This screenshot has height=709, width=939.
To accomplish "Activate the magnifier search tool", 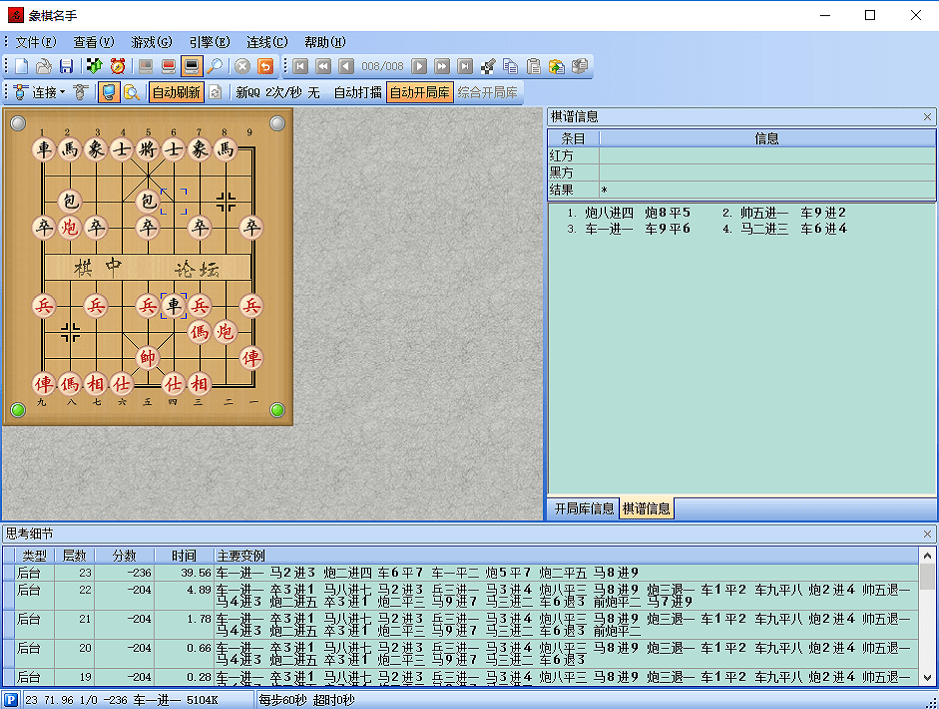I will (x=215, y=66).
